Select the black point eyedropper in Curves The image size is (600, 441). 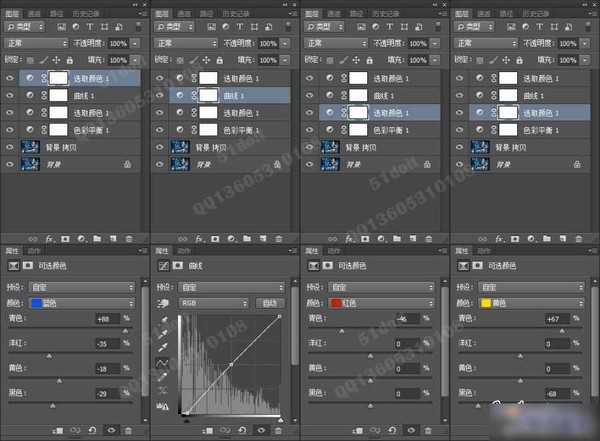pos(162,322)
